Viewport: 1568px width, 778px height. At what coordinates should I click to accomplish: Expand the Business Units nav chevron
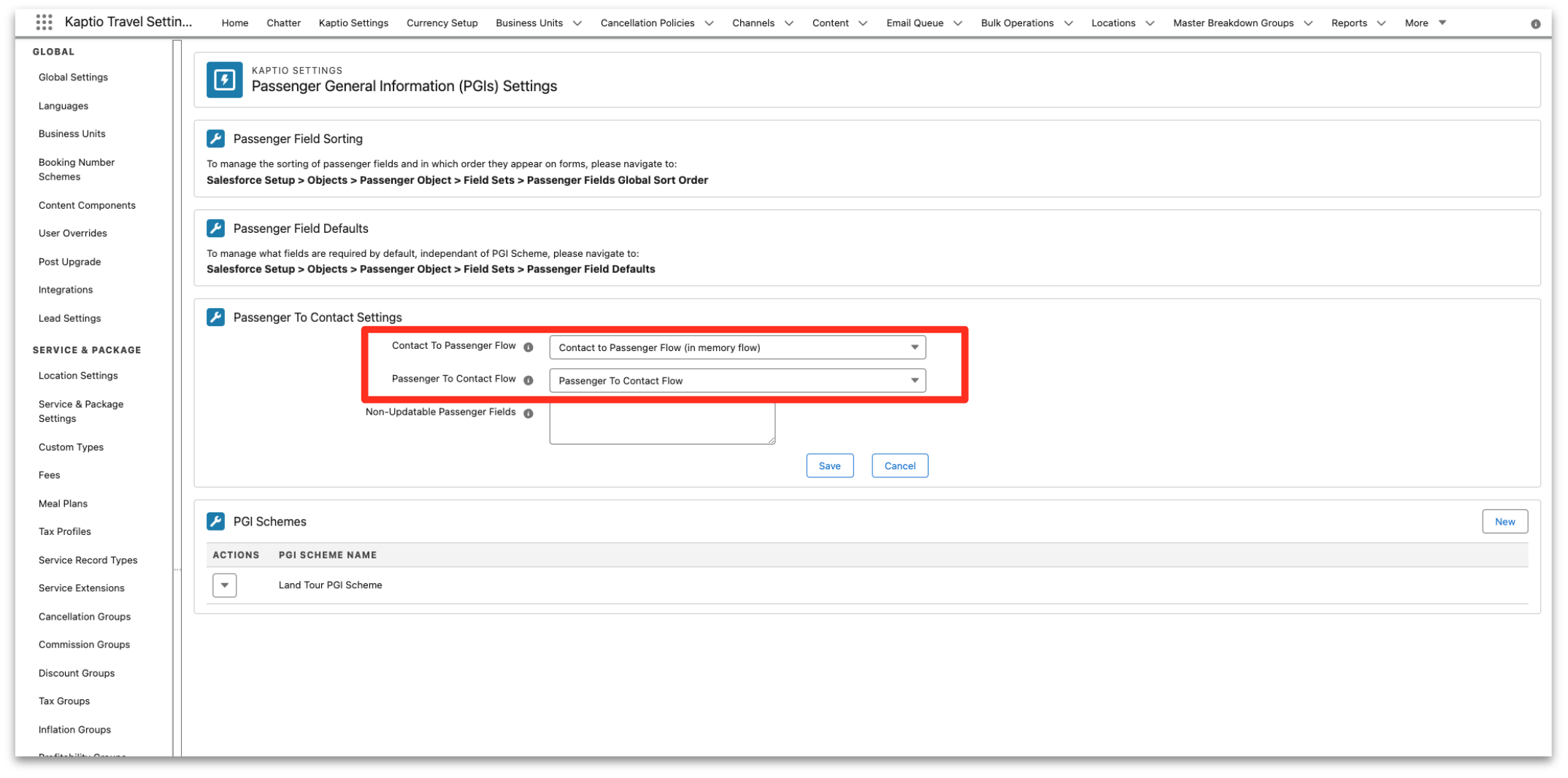(x=577, y=23)
